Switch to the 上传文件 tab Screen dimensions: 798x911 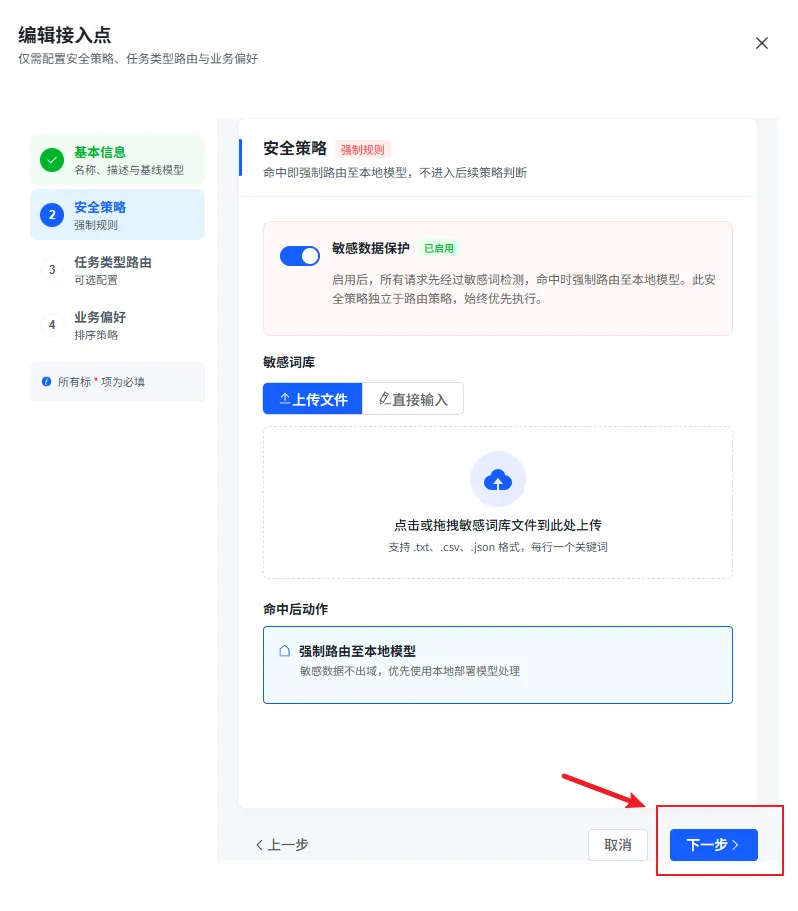312,399
